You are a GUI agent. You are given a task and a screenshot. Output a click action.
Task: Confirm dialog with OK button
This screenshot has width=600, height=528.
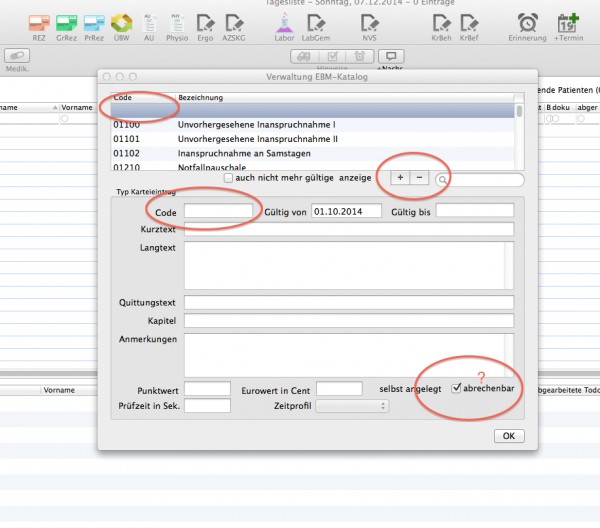coord(509,436)
